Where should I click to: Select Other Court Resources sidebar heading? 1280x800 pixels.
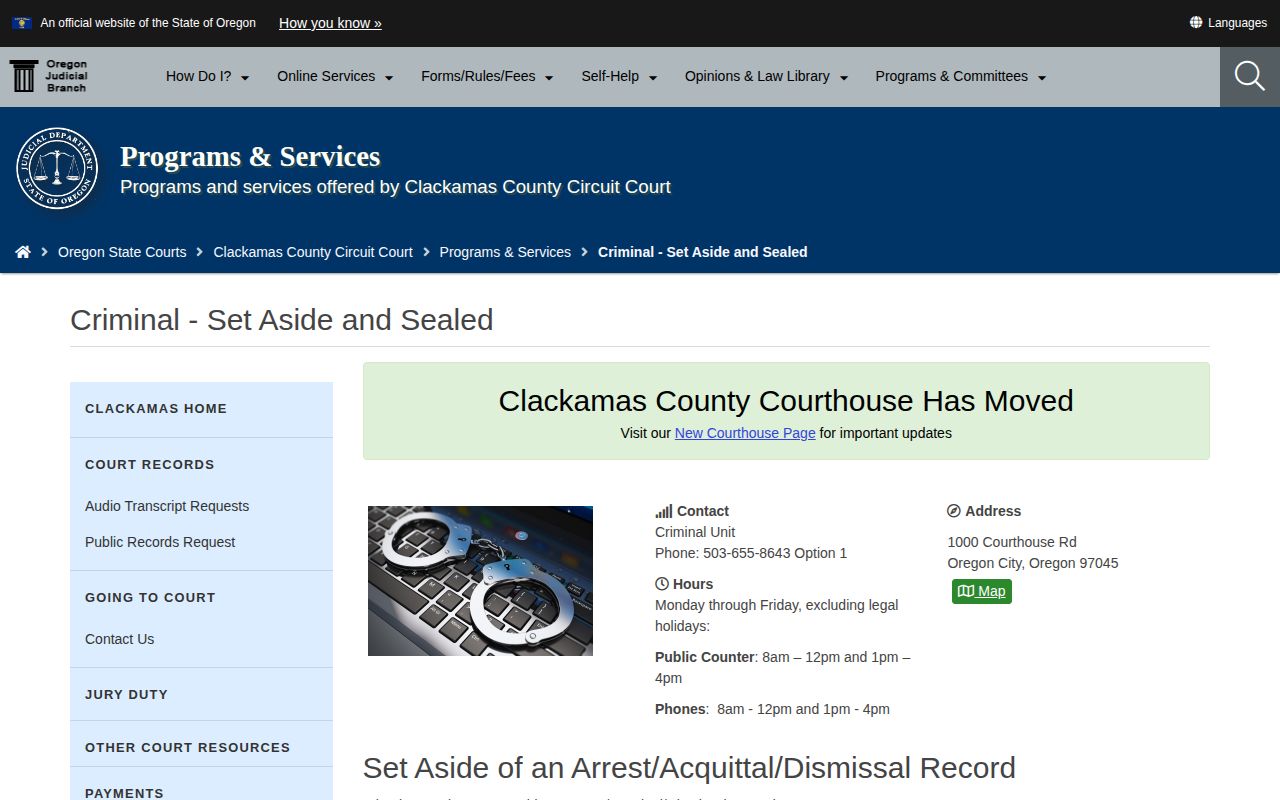click(x=187, y=747)
